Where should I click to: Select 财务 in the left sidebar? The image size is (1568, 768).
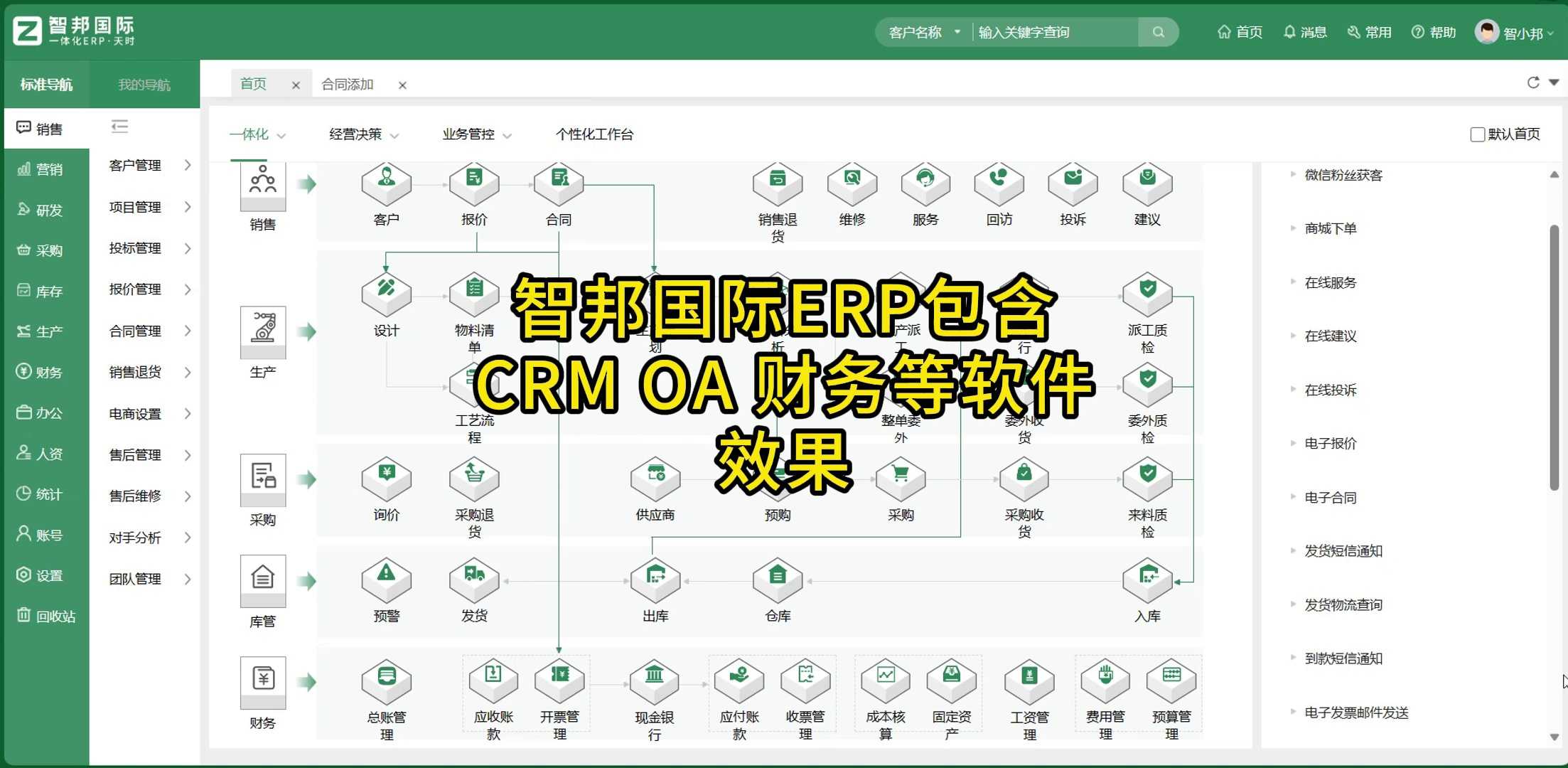47,372
